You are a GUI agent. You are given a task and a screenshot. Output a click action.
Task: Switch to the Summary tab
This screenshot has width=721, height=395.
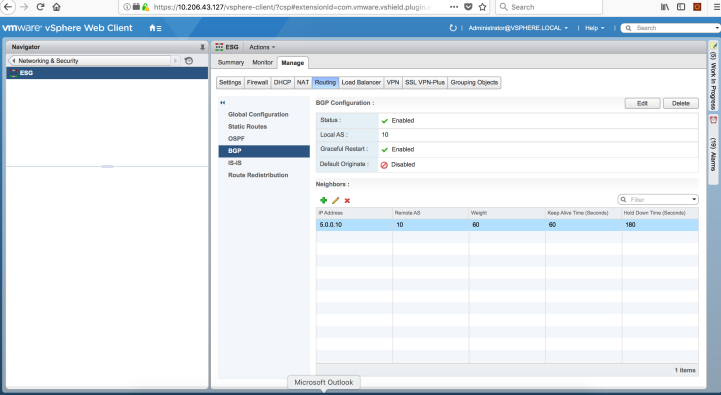[231, 63]
